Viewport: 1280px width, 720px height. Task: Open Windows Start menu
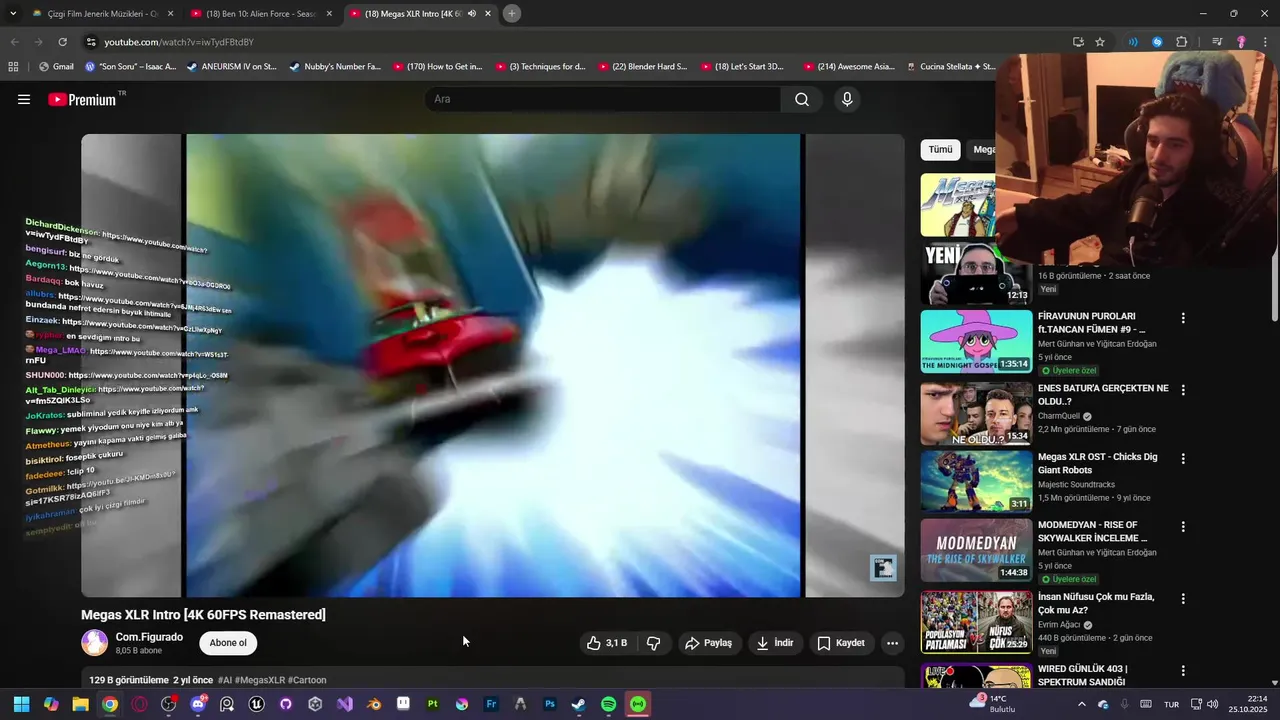point(21,704)
